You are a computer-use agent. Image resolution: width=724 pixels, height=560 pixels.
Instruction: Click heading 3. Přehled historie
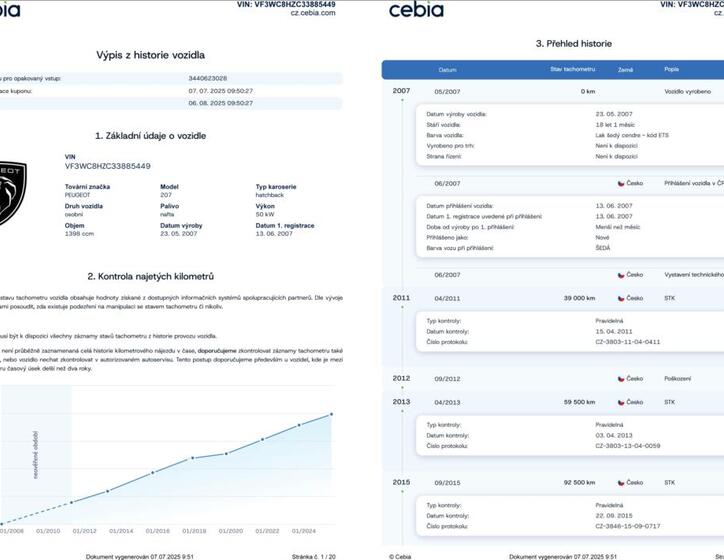[573, 44]
